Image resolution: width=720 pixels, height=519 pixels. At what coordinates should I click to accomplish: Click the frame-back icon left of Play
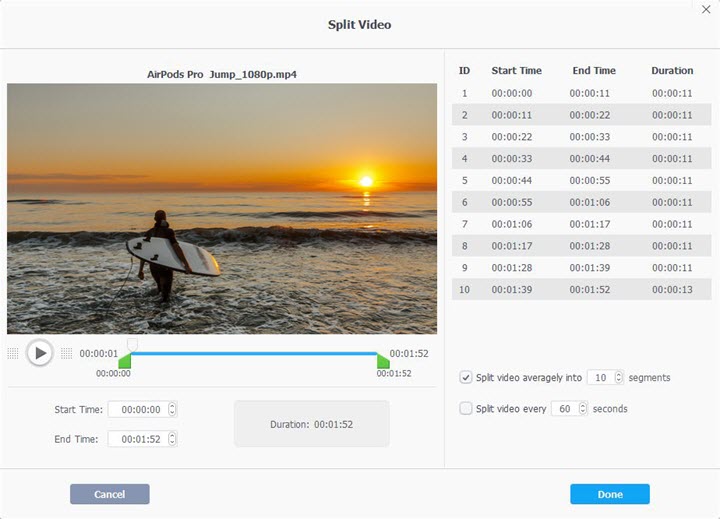tap(13, 353)
